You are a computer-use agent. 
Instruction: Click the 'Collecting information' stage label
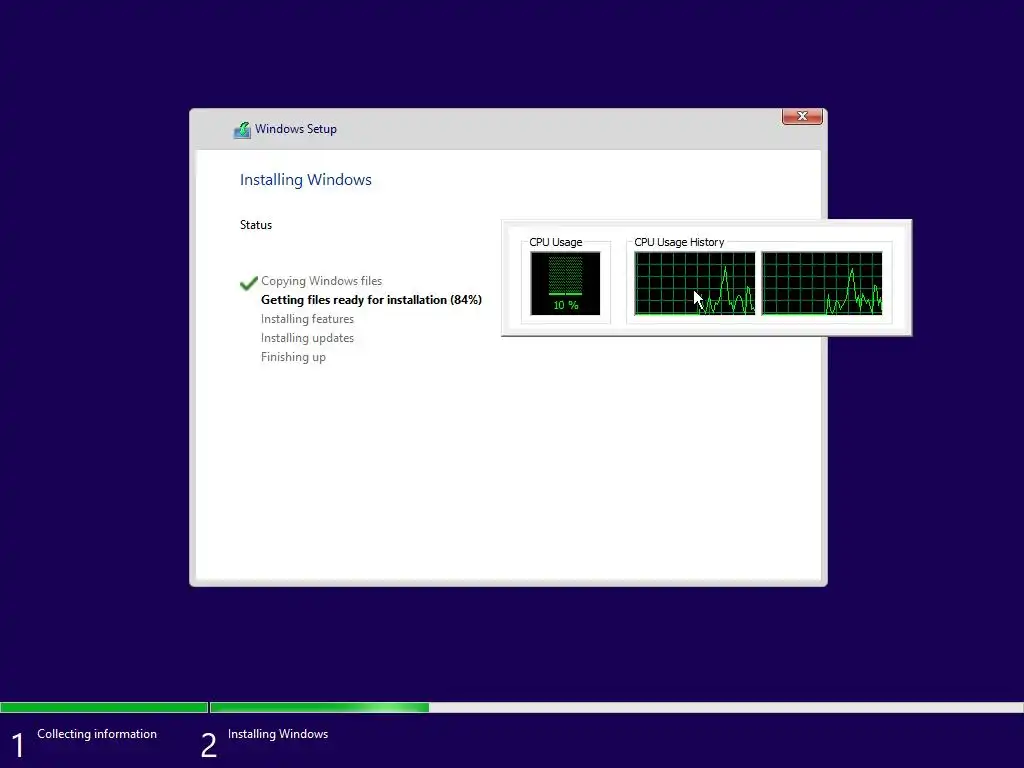click(97, 734)
